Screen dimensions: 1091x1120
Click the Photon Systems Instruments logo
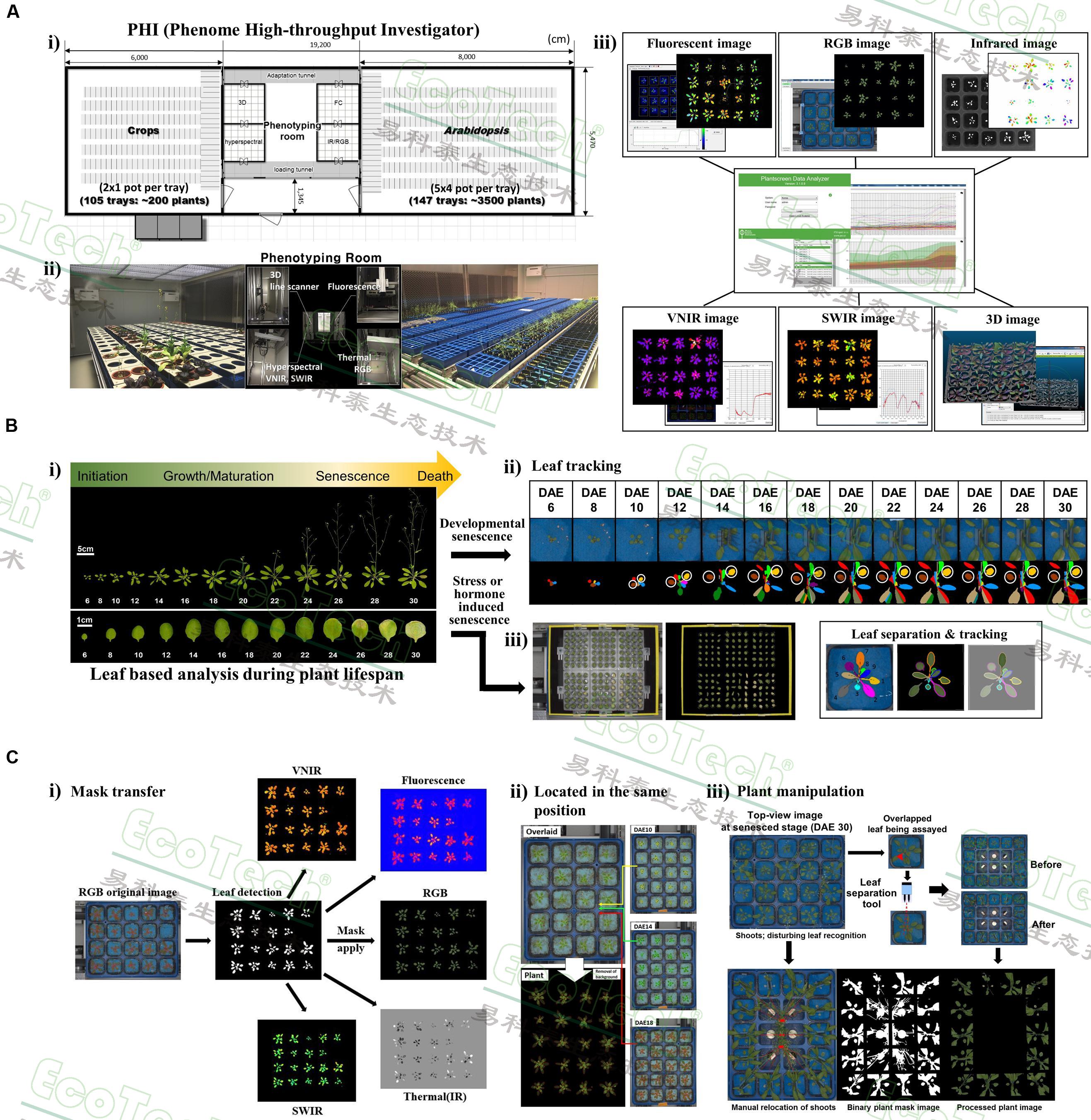click(x=748, y=233)
